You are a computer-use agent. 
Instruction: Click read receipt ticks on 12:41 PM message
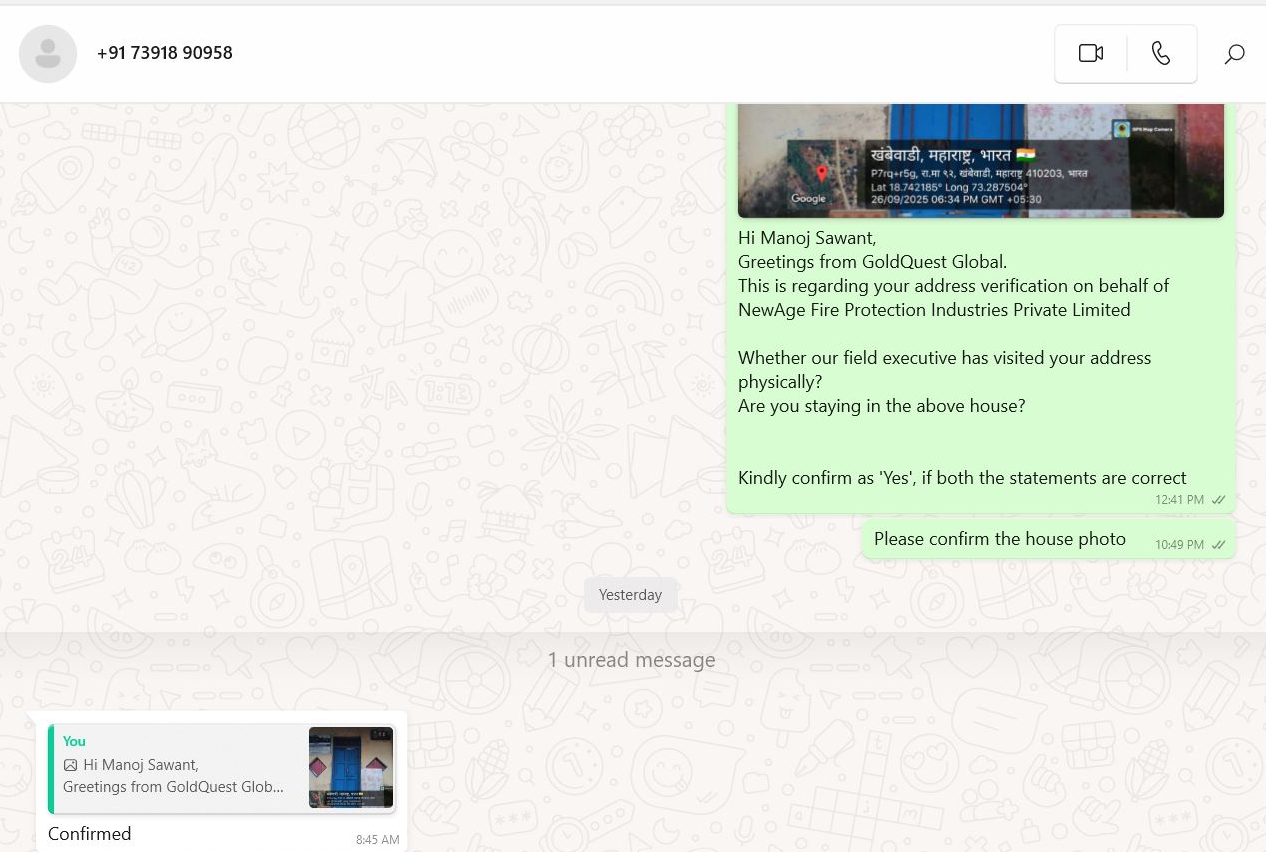(1218, 500)
